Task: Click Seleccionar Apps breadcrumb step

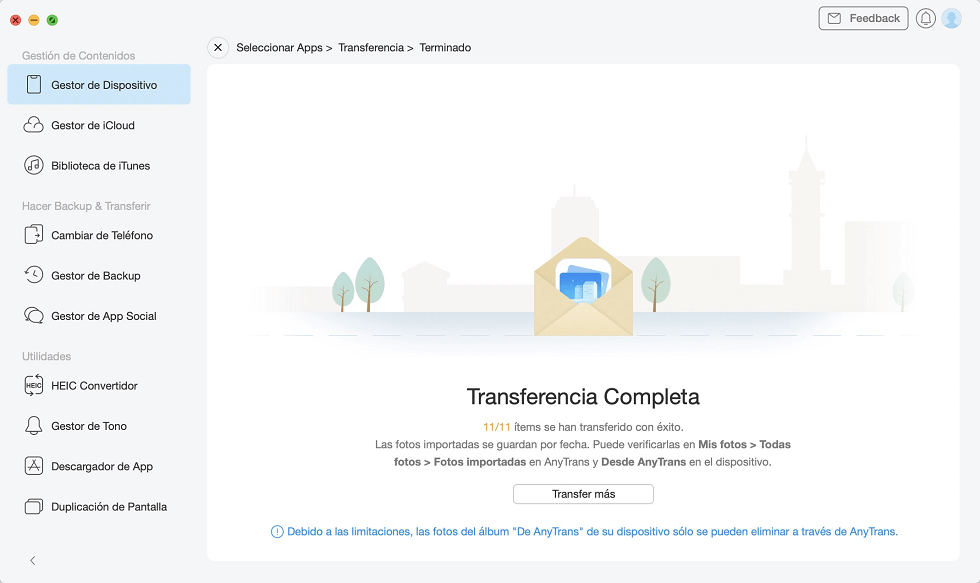Action: tap(279, 47)
